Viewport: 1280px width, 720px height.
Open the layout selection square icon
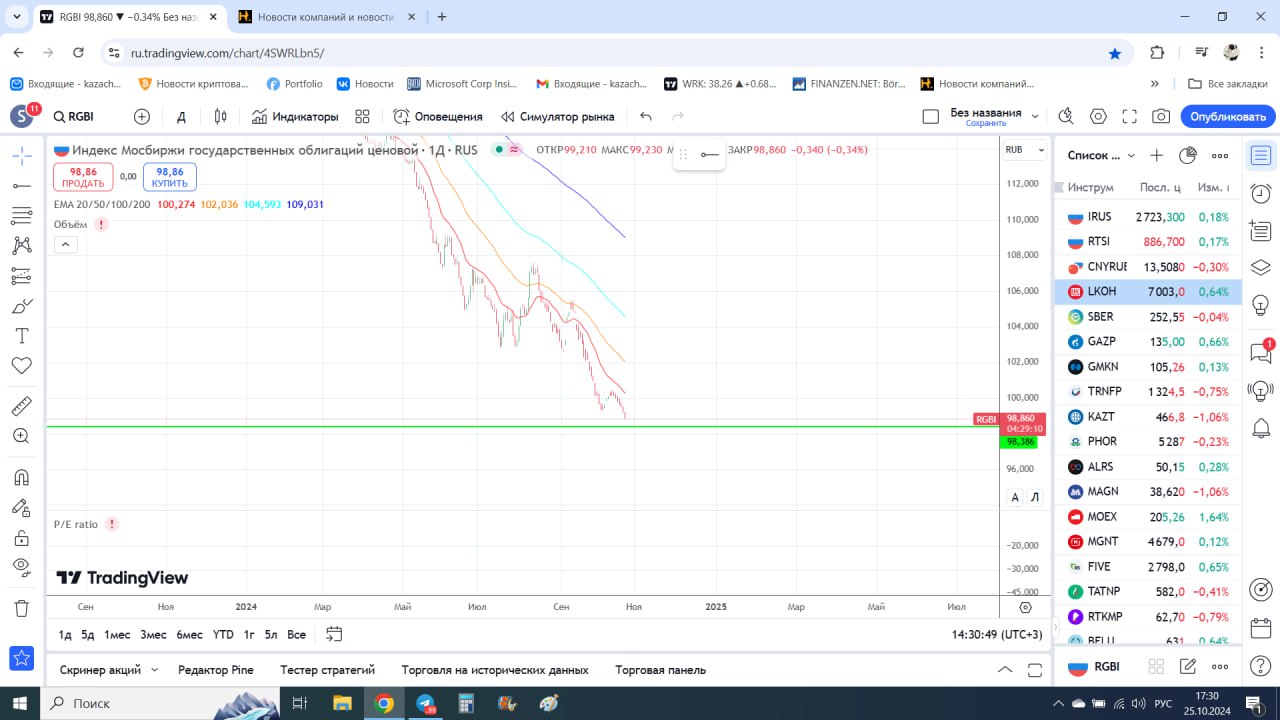click(x=930, y=116)
